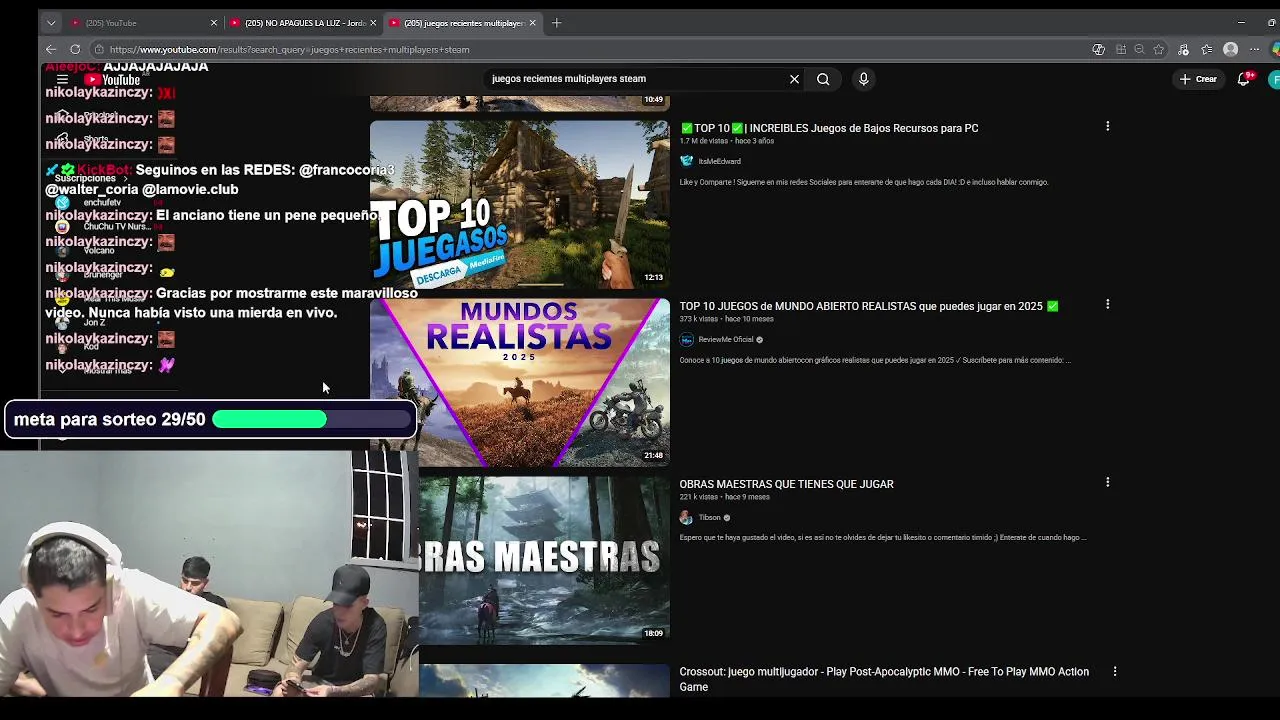Open YouTube notifications bell
Viewport: 1280px width, 720px height.
tap(1244, 79)
